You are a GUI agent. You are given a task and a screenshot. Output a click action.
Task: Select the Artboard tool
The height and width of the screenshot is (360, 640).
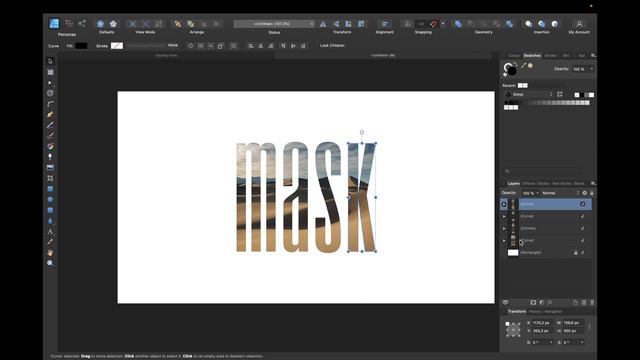50,72
